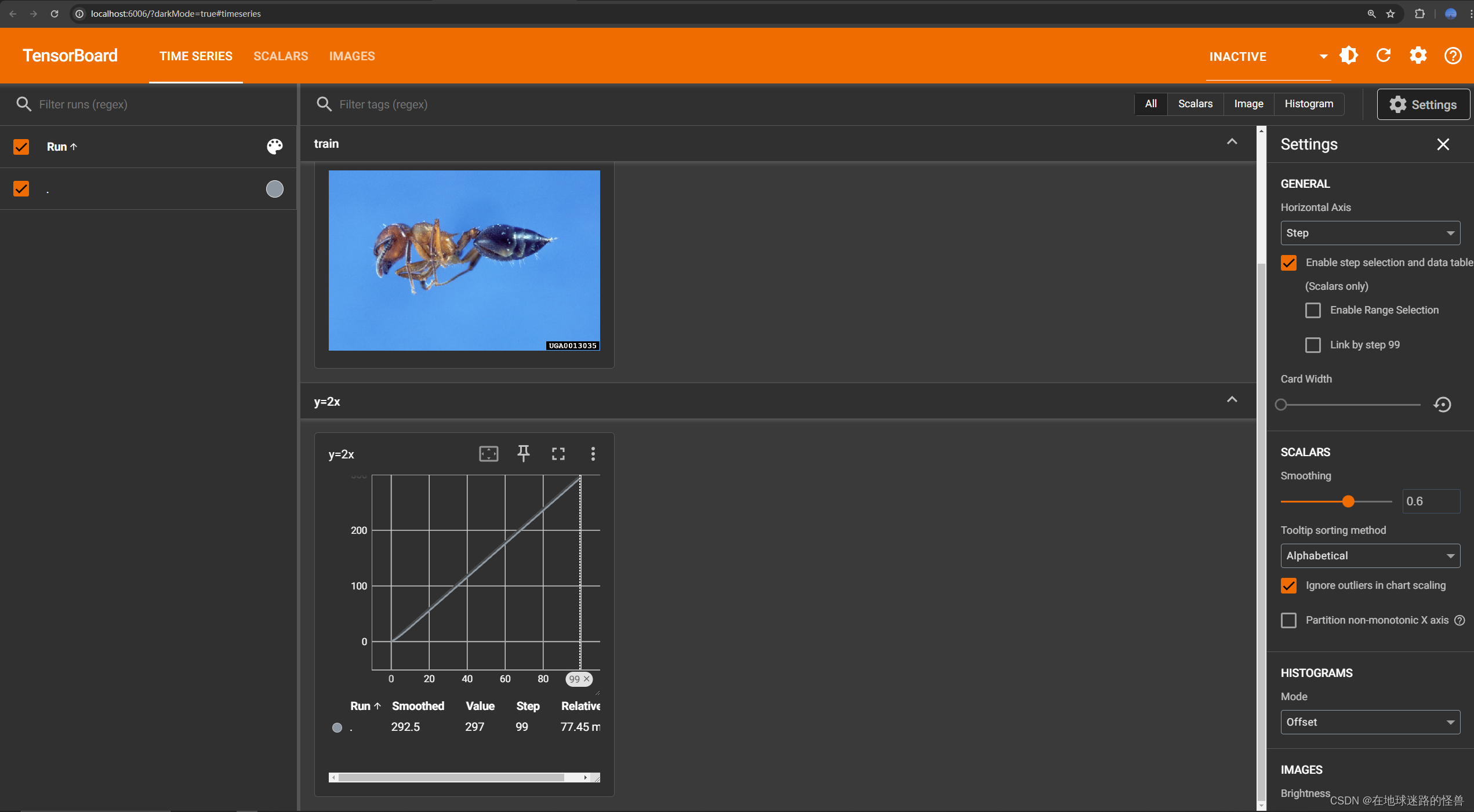Click browser back arrow
1474x812 pixels.
13,14
